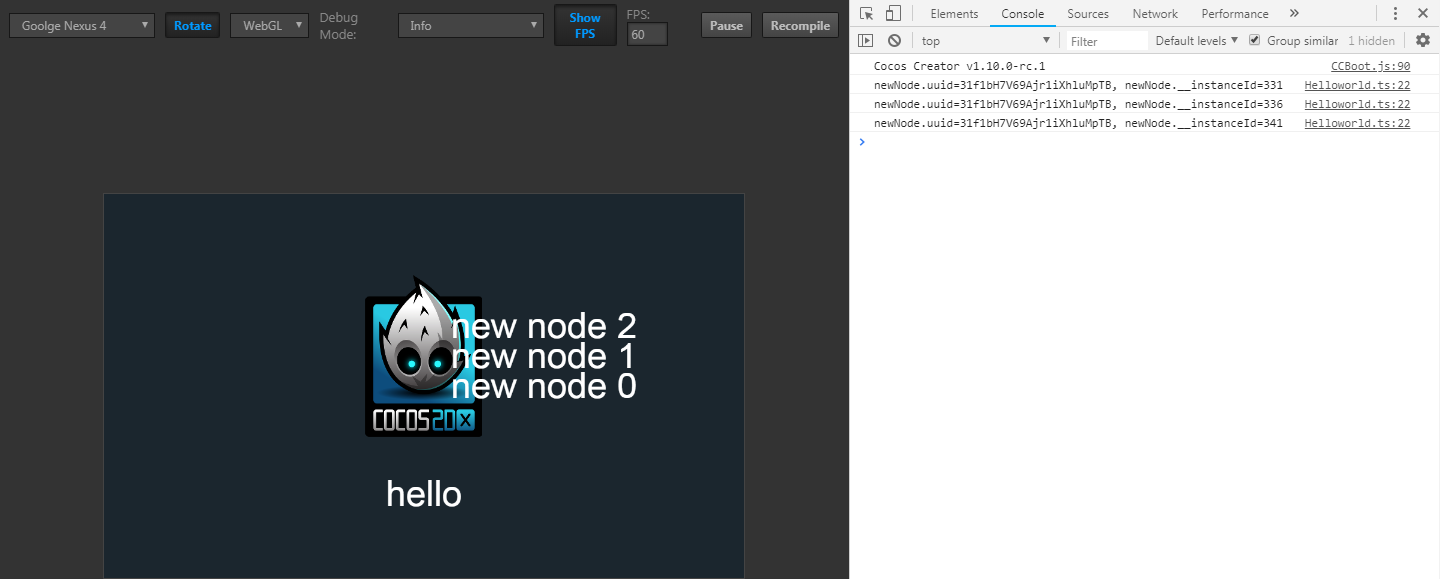Show more DevTools tabs chevron
This screenshot has width=1440, height=579.
click(x=1294, y=13)
